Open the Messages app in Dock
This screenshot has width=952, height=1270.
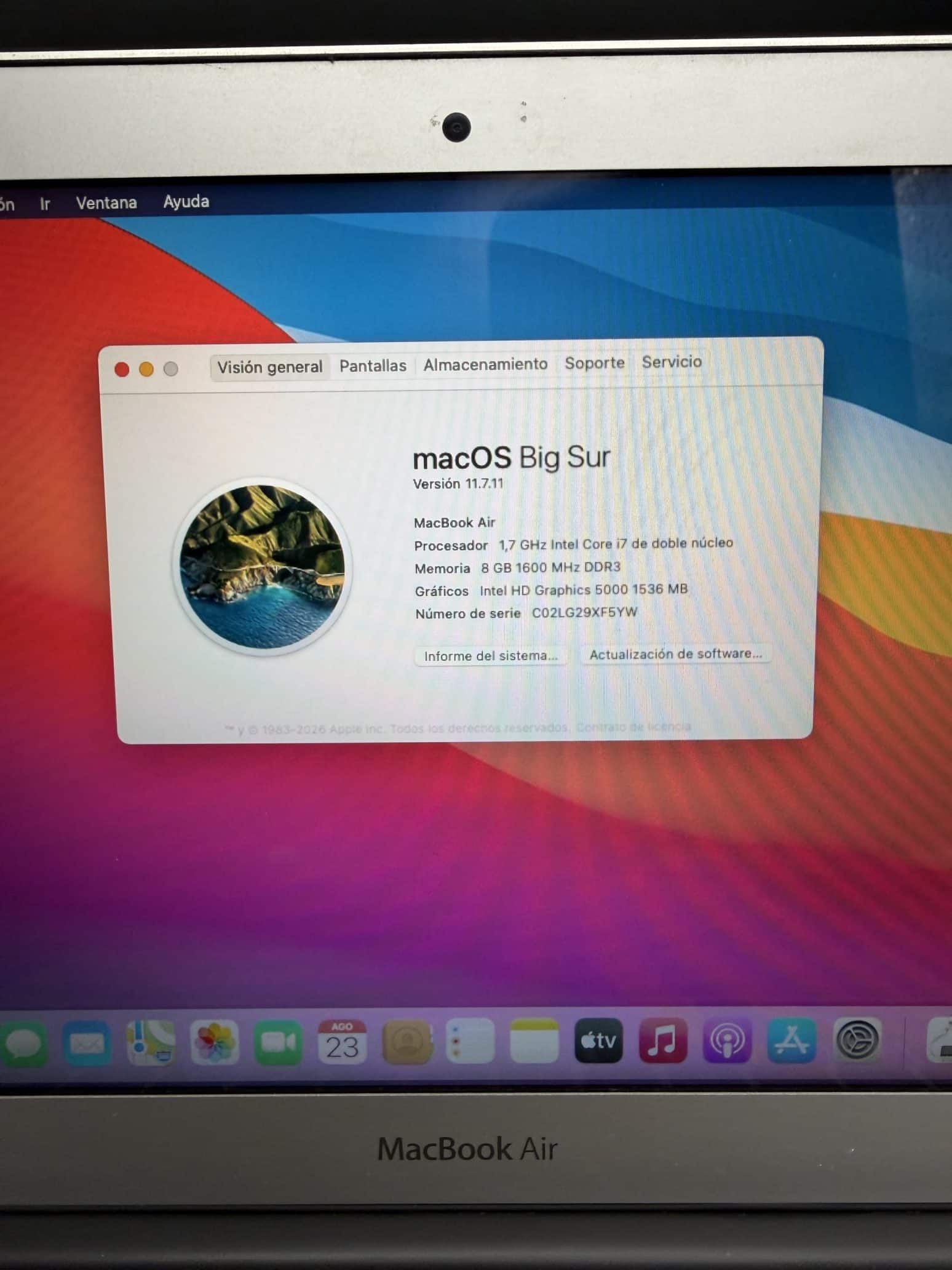(22, 1044)
